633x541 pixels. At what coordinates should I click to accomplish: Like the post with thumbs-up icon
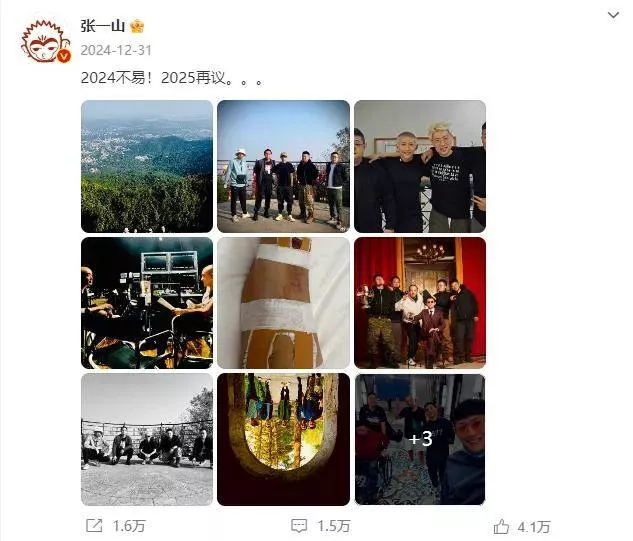(x=501, y=526)
